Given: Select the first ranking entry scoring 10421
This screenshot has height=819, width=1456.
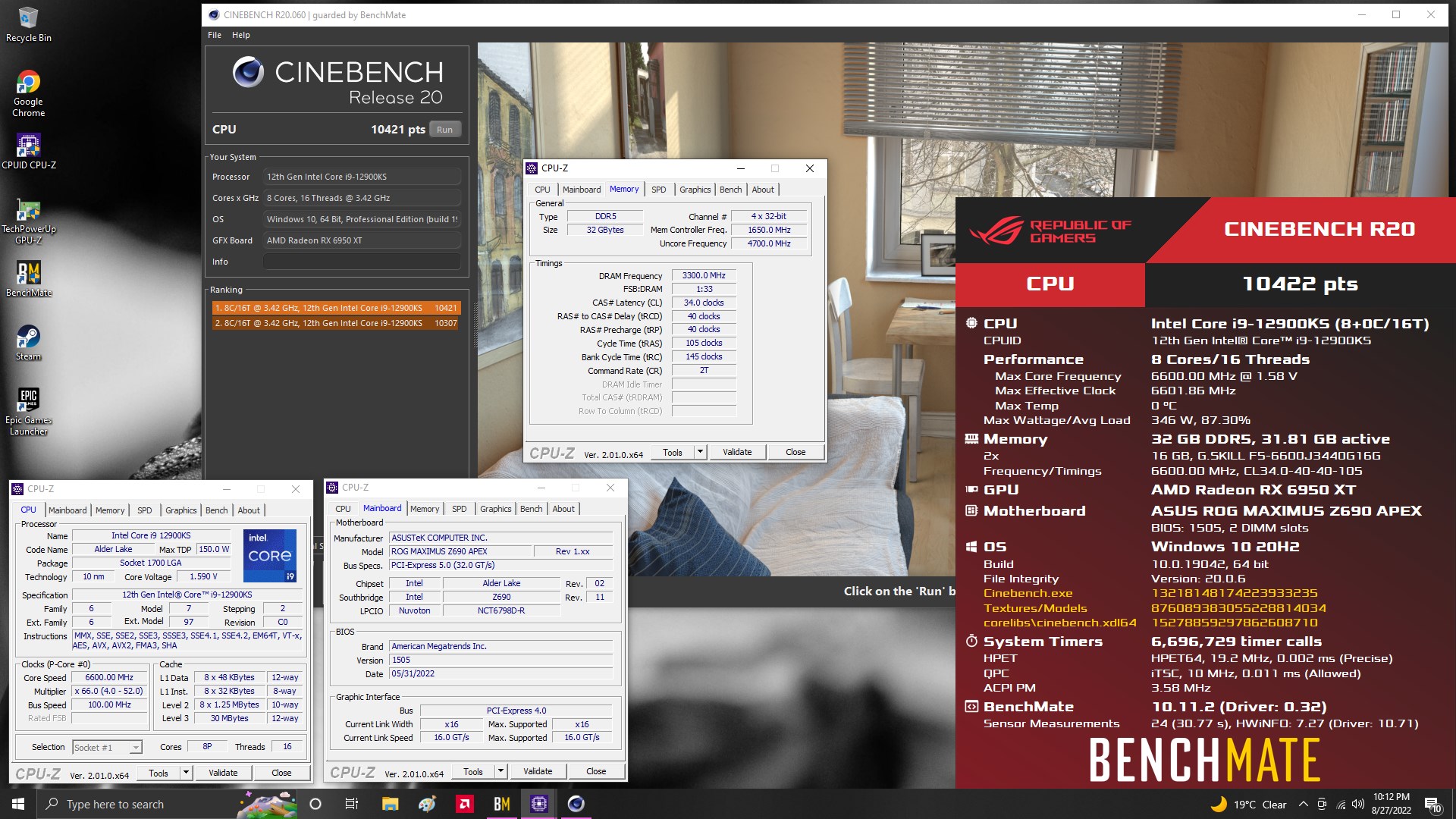Looking at the screenshot, I should (x=336, y=308).
